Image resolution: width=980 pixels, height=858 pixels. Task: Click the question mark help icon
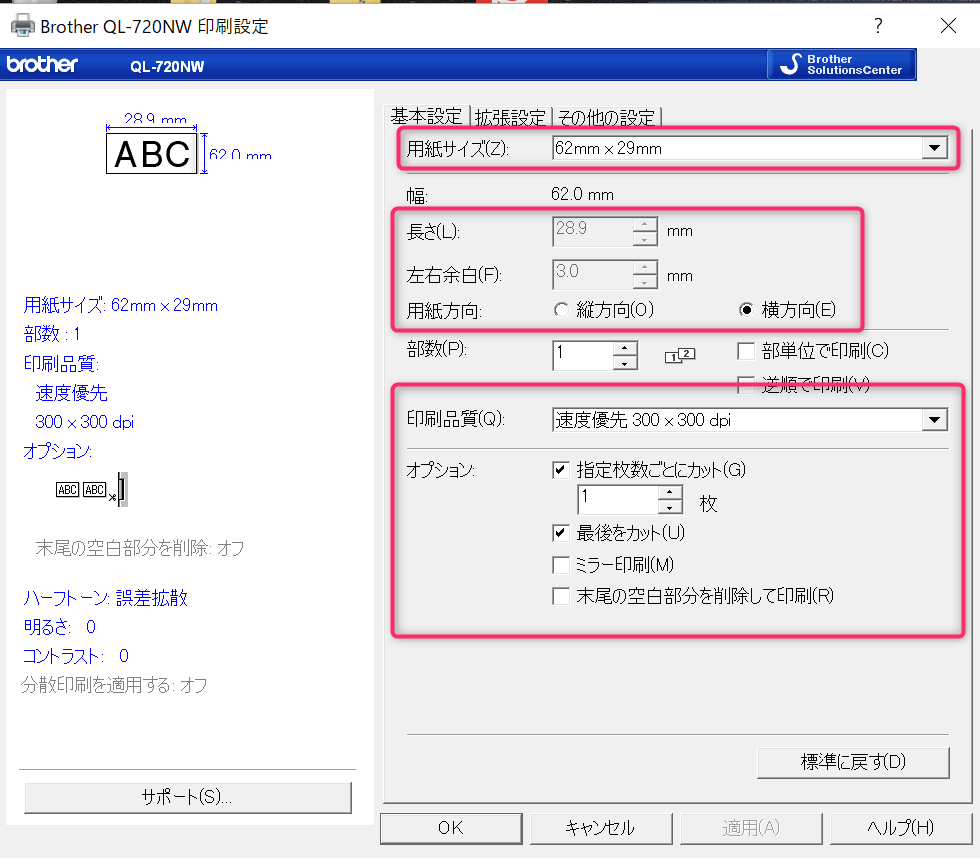[x=878, y=26]
